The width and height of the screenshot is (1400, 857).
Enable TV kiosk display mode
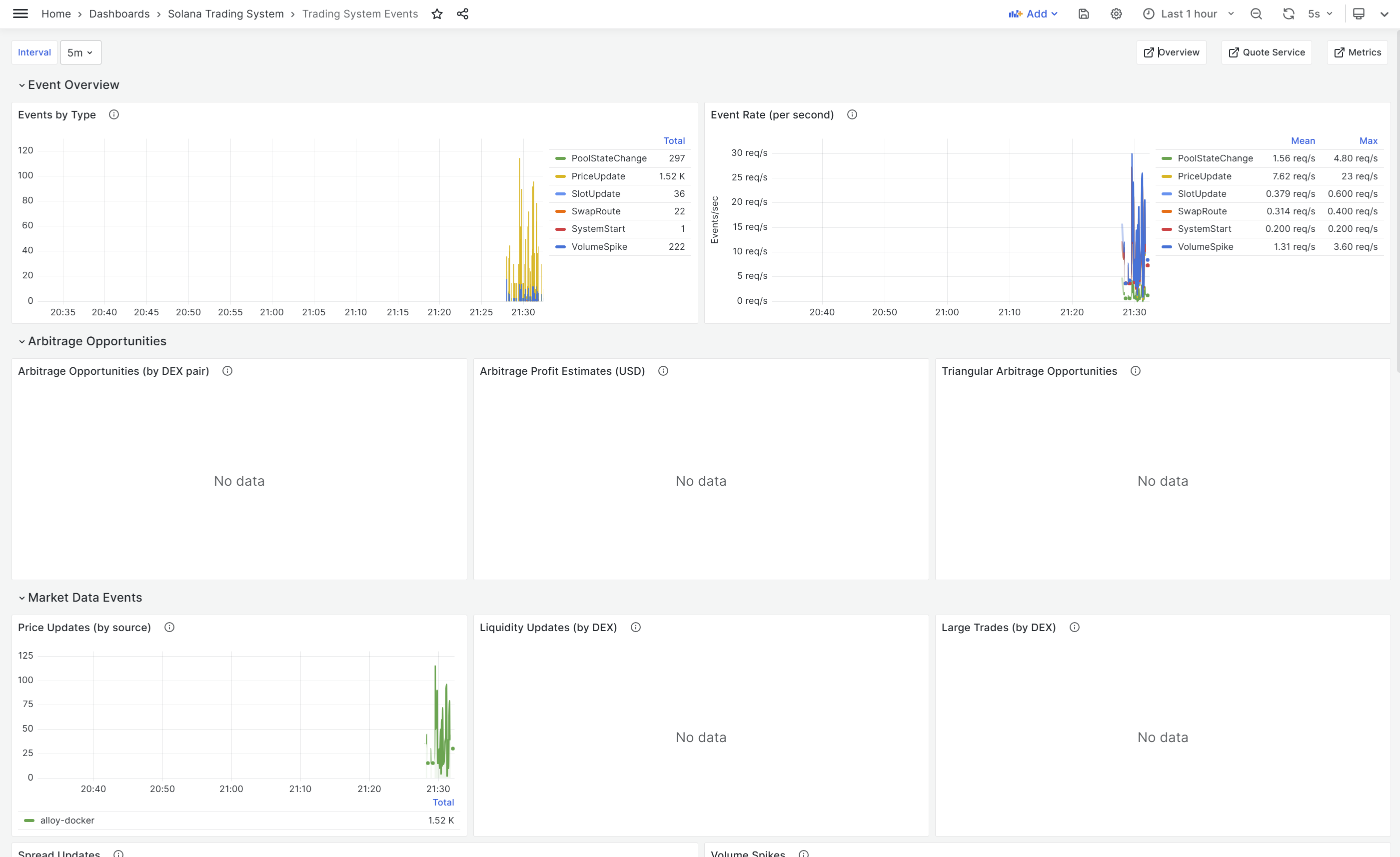coord(1359,13)
